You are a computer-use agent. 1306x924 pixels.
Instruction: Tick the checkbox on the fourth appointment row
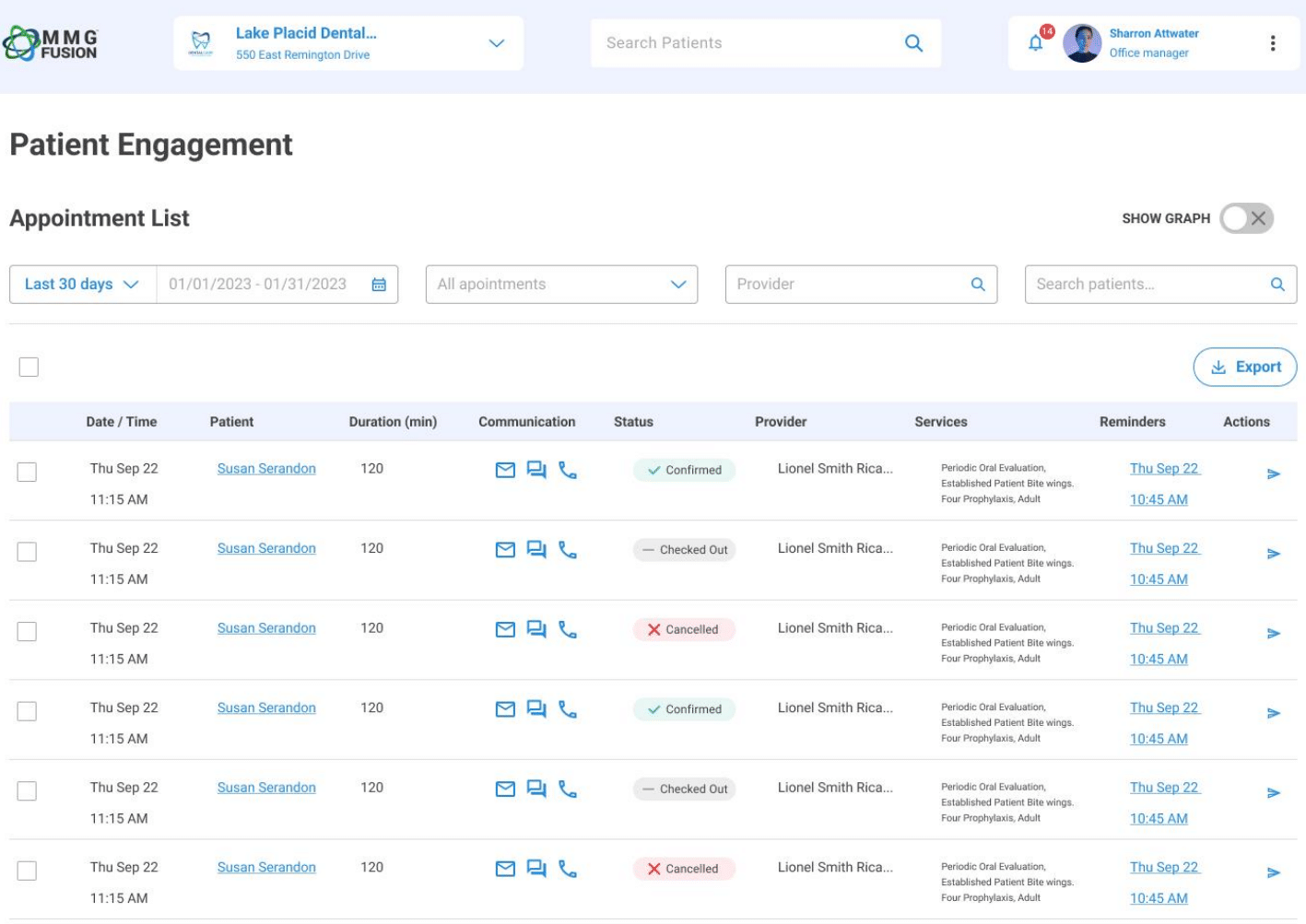click(x=28, y=711)
